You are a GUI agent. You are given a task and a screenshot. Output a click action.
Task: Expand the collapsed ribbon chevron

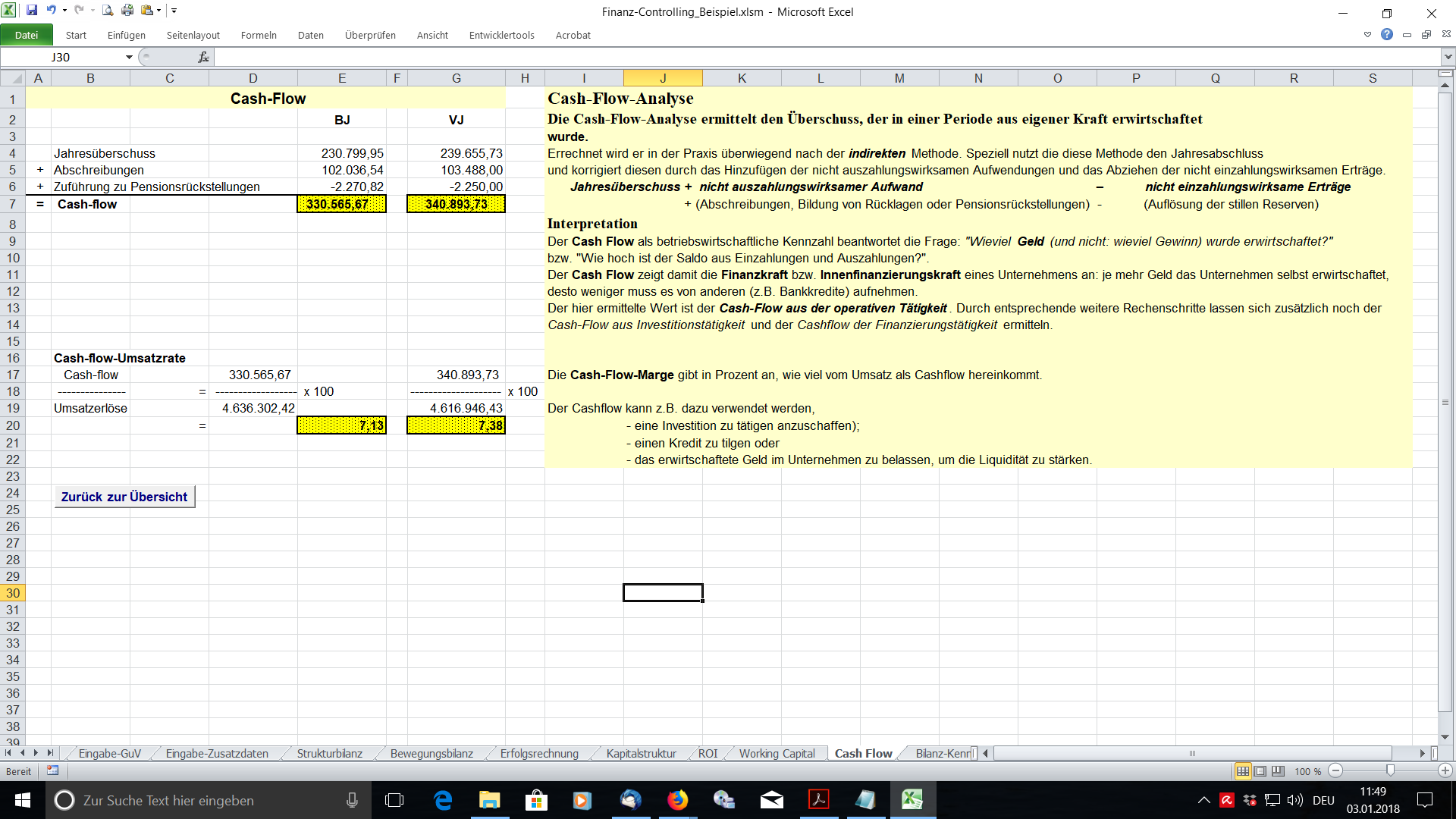pos(1367,34)
